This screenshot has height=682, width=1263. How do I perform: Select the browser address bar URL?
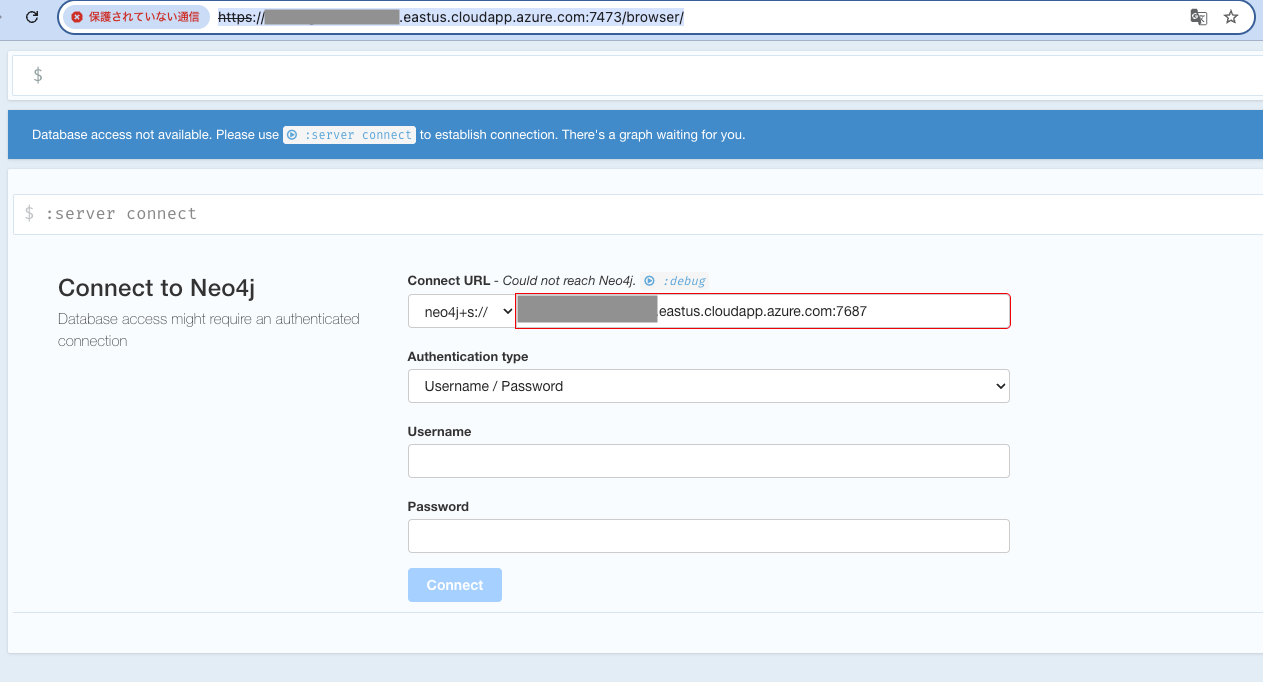(x=451, y=17)
